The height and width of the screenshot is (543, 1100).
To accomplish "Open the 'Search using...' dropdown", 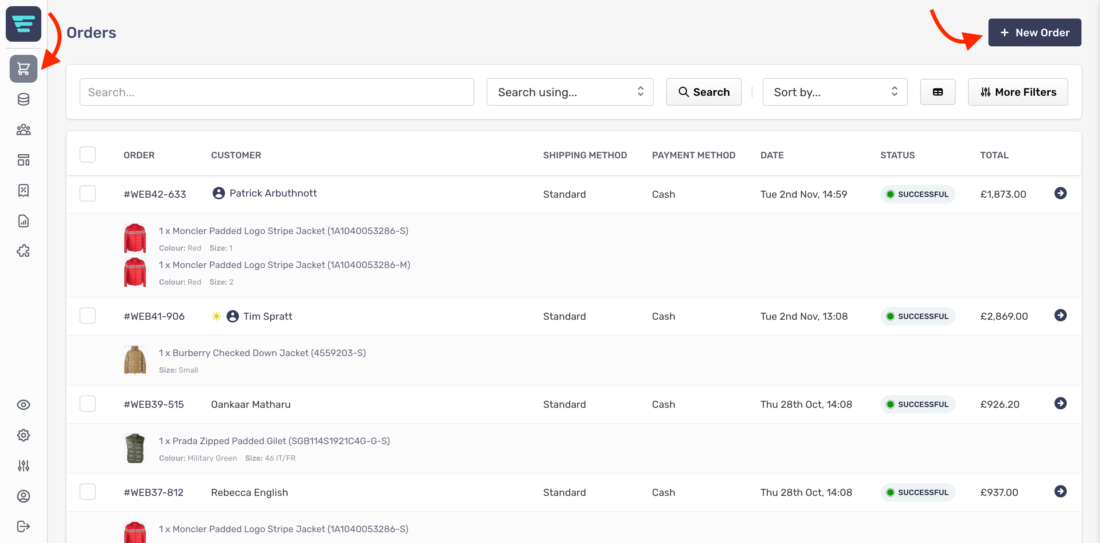I will 570,92.
